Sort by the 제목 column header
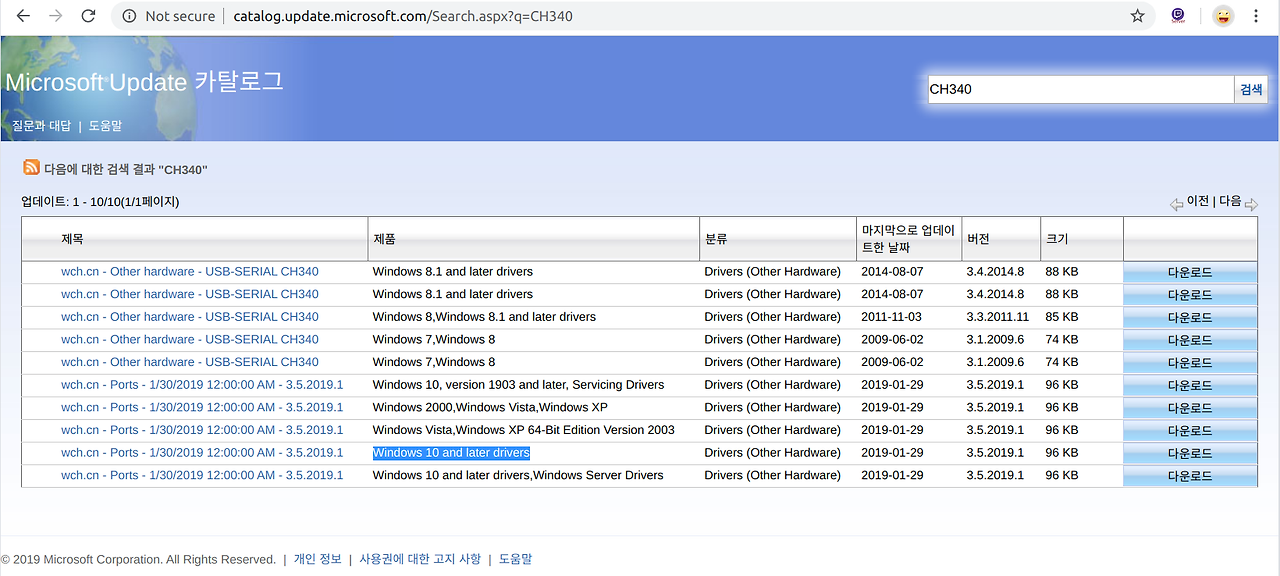This screenshot has height=576, width=1280. (72, 239)
